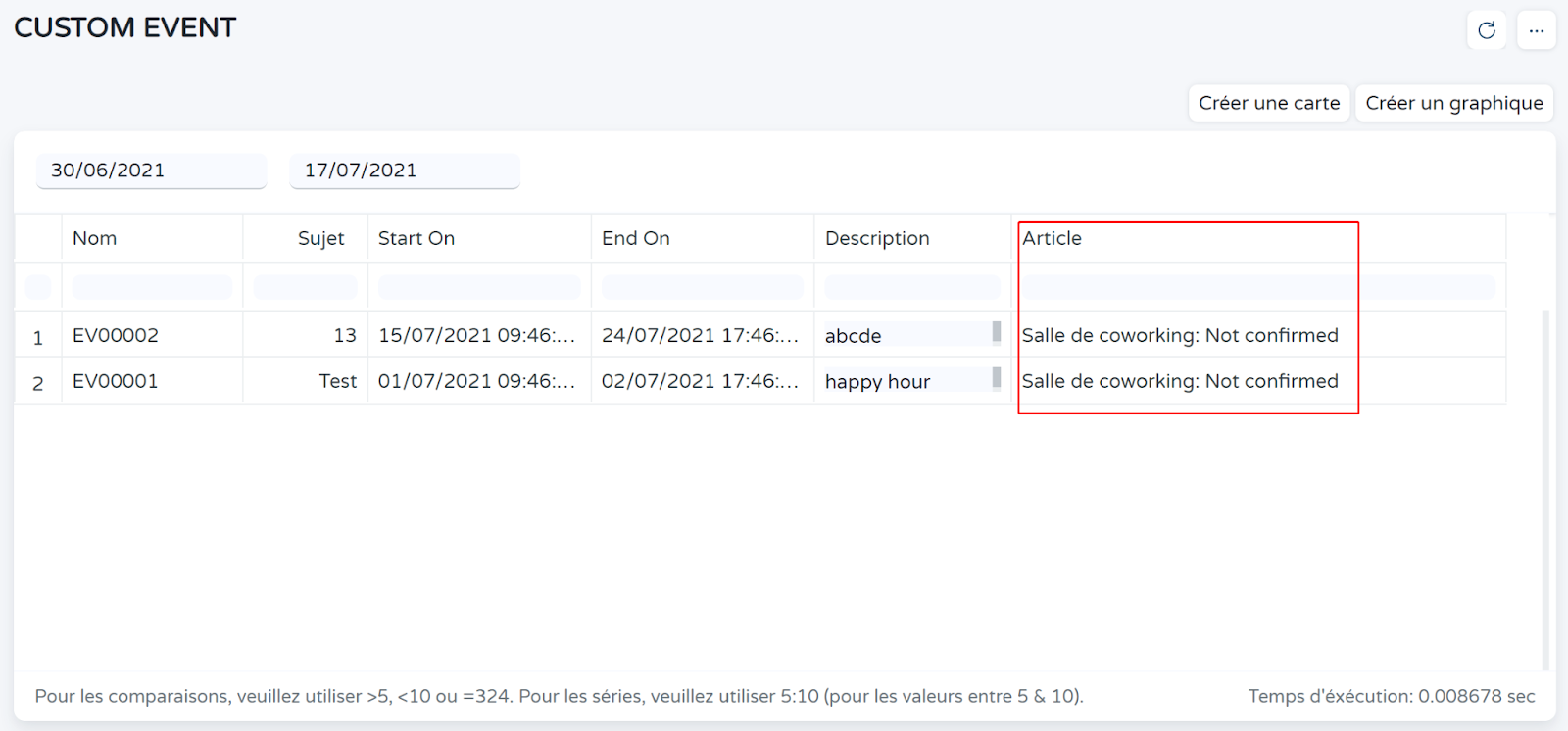Viewport: 1568px width, 731px height.
Task: Sort by the Sujet column header
Action: tap(320, 238)
